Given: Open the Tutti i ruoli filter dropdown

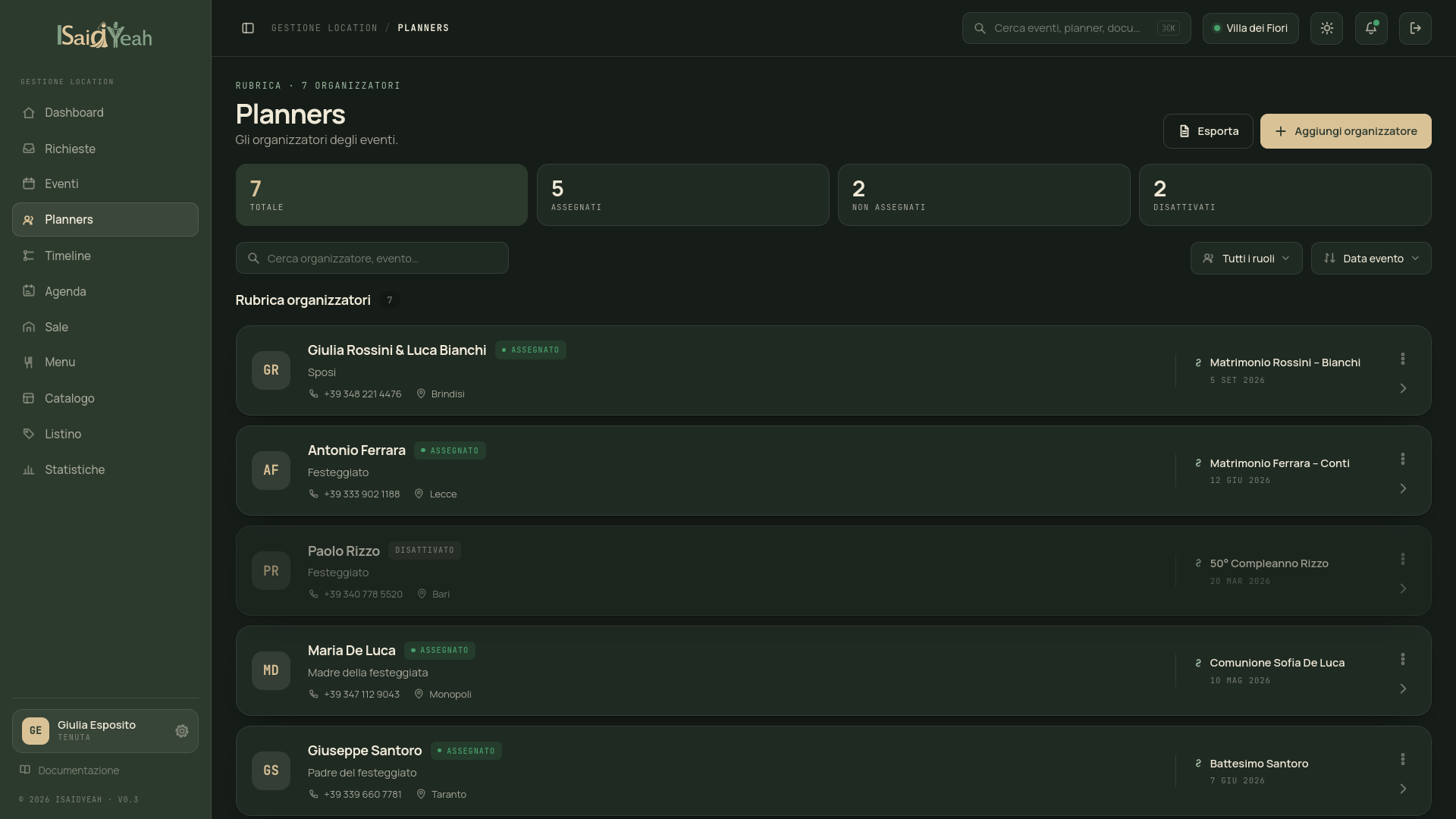Looking at the screenshot, I should click(1246, 259).
